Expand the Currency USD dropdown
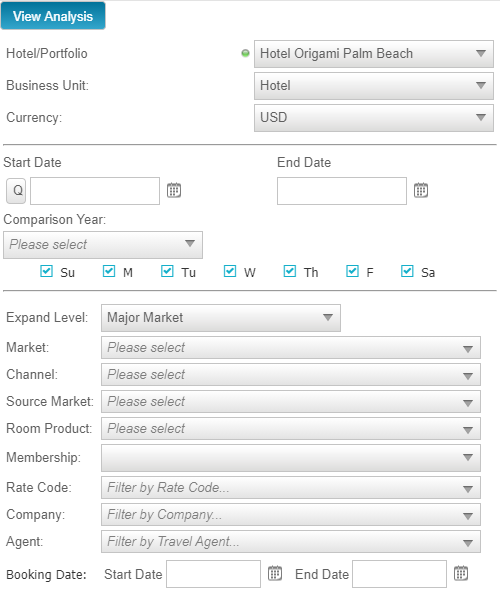Screen dimensions: 500x594 [x=374, y=118]
